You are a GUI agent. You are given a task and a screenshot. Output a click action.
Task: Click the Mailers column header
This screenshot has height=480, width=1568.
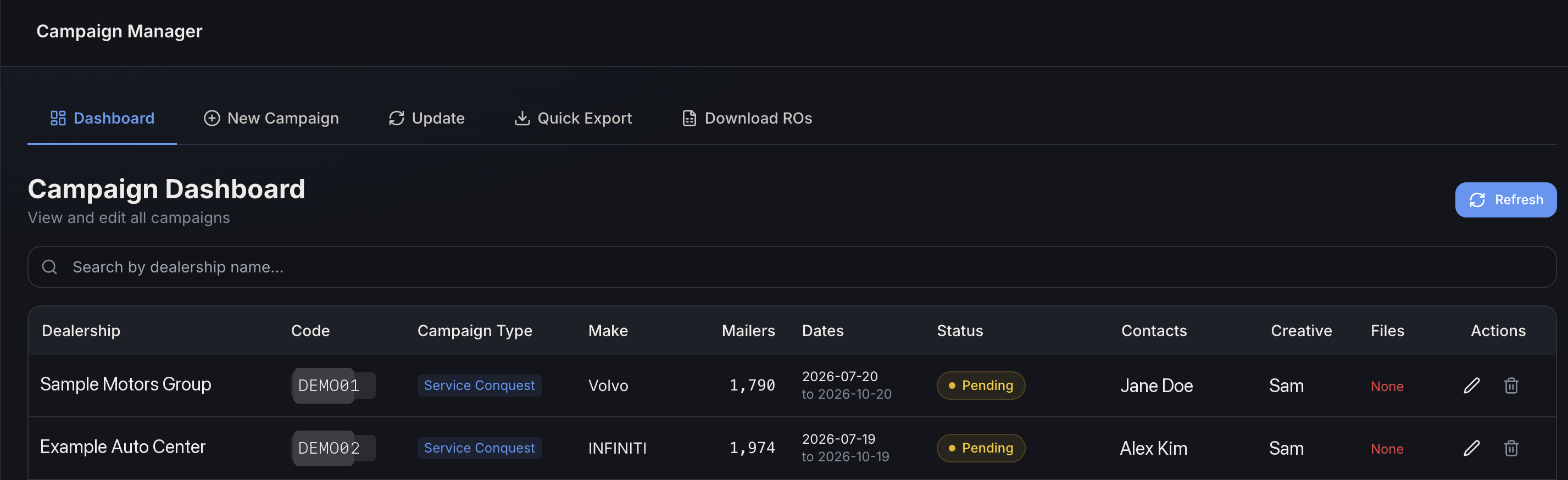click(748, 331)
